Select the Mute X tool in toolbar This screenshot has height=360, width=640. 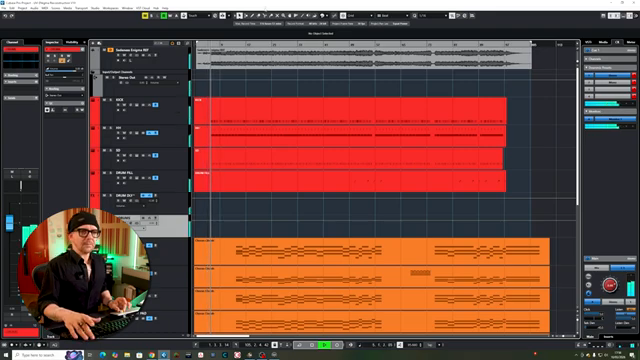[277, 16]
